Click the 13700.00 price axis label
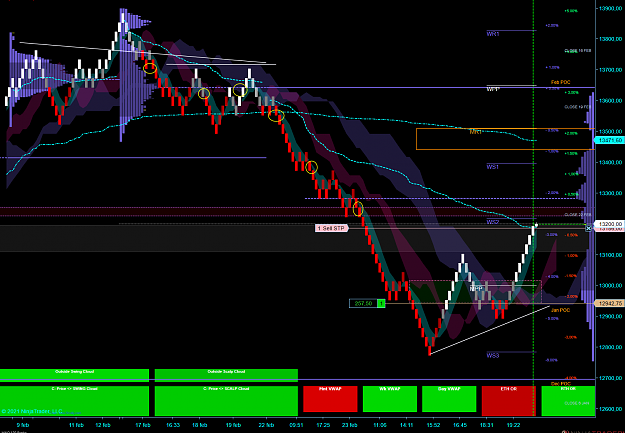Screen dimensions: 625x433 pyautogui.click(x=610, y=70)
